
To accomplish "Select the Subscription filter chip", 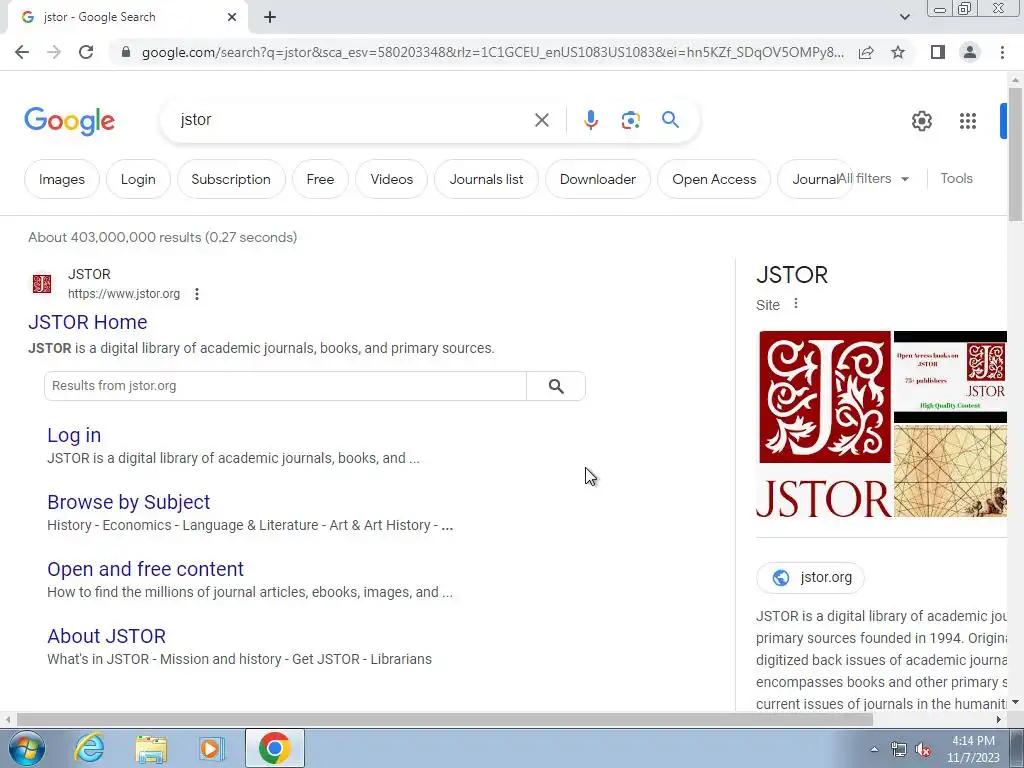I will tap(231, 179).
